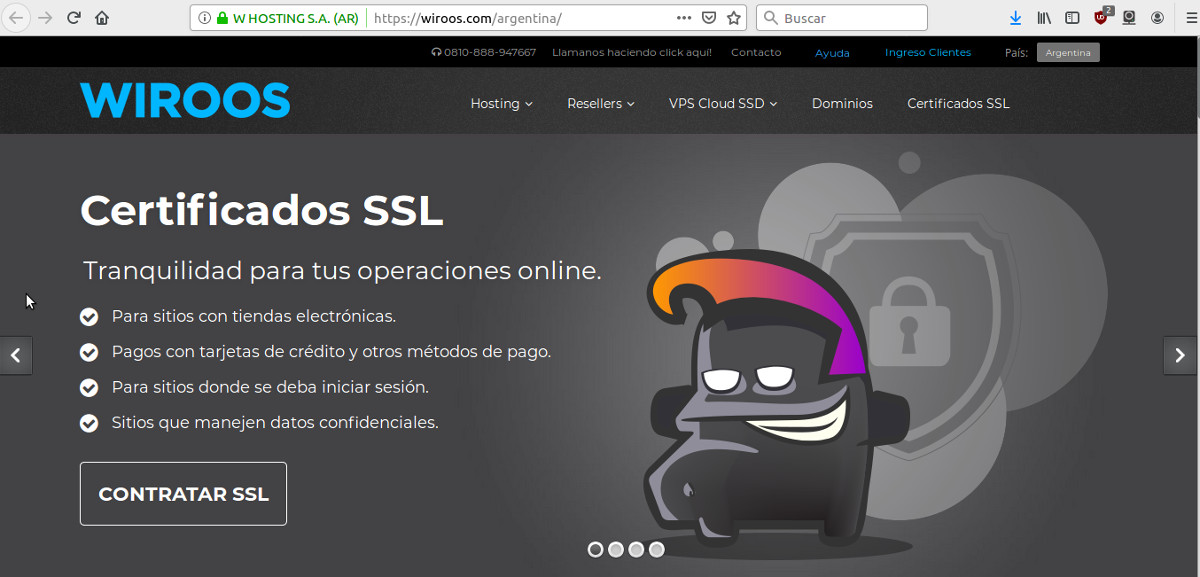Toggle the sidebar view icon
The width and height of the screenshot is (1200, 577).
1072,18
